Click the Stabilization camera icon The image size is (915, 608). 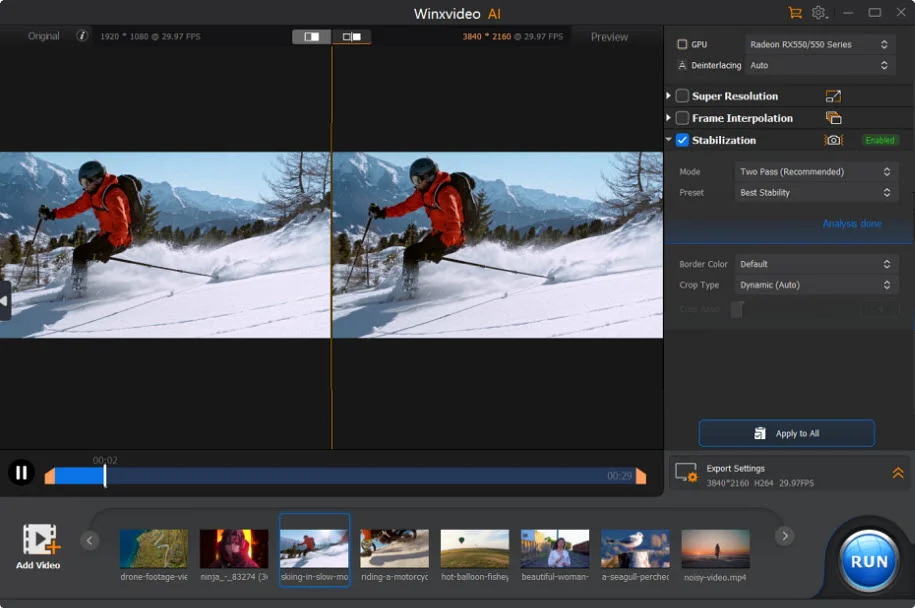(x=834, y=140)
